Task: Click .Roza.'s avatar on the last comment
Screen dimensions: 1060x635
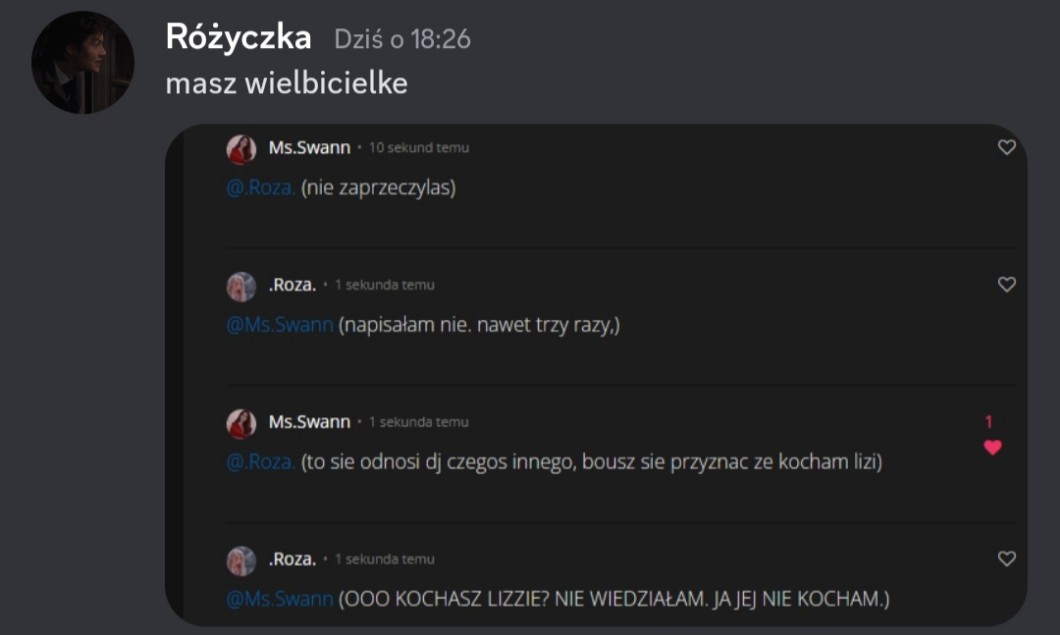Action: click(241, 561)
